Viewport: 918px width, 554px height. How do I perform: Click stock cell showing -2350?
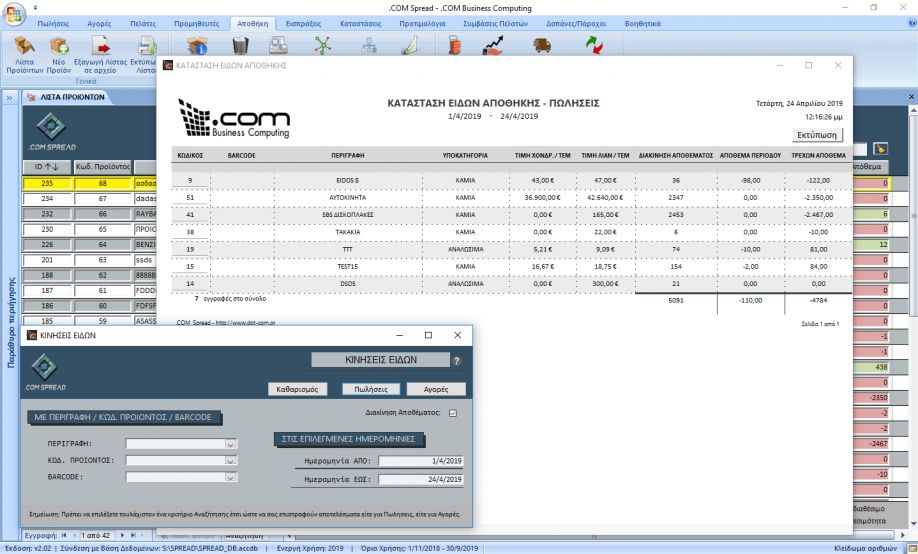tap(871, 398)
